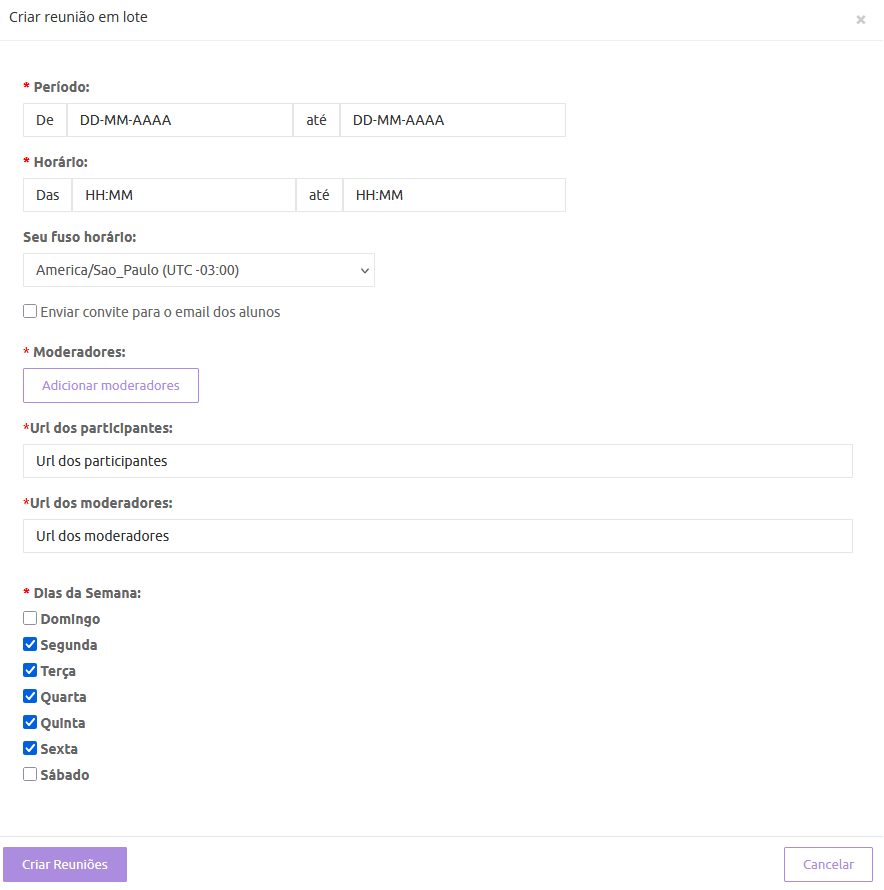
Task: Focus the end time HH:MM field
Action: pos(453,195)
